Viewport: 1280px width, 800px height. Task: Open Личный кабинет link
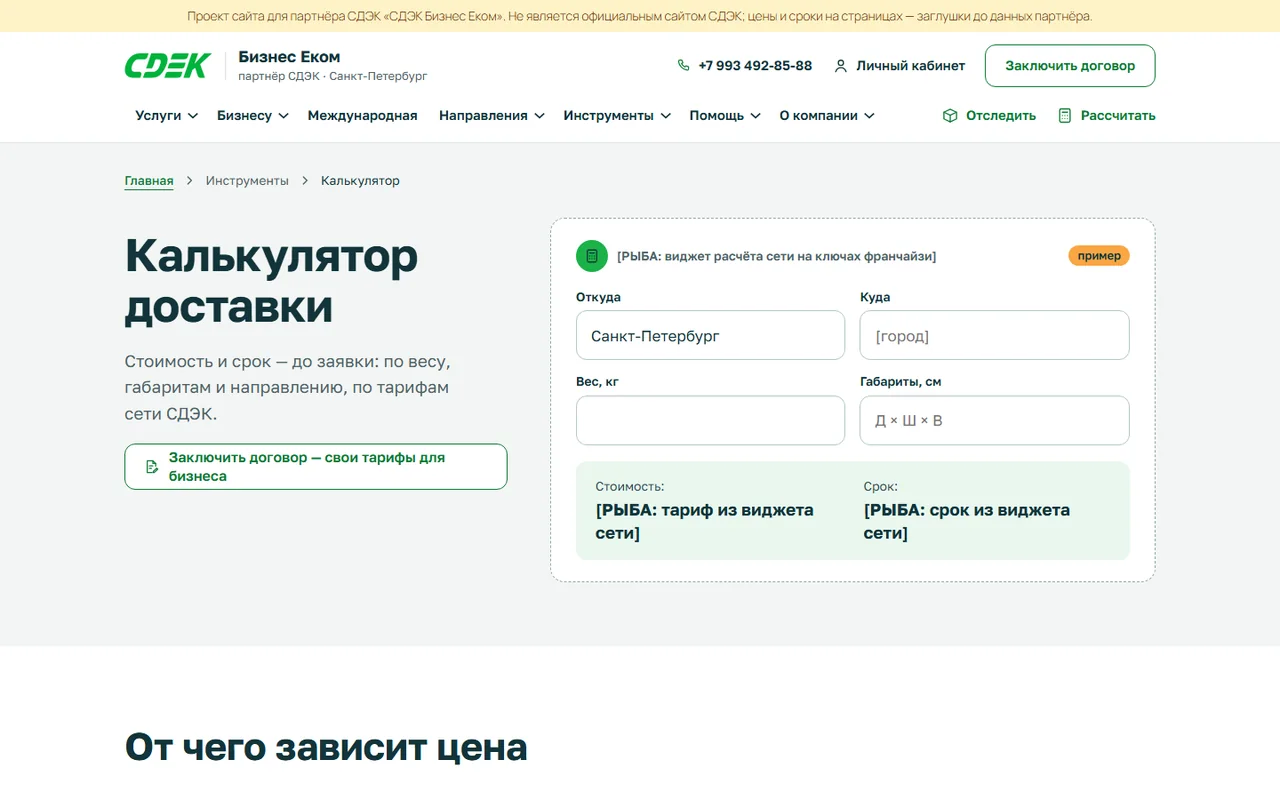pos(900,66)
